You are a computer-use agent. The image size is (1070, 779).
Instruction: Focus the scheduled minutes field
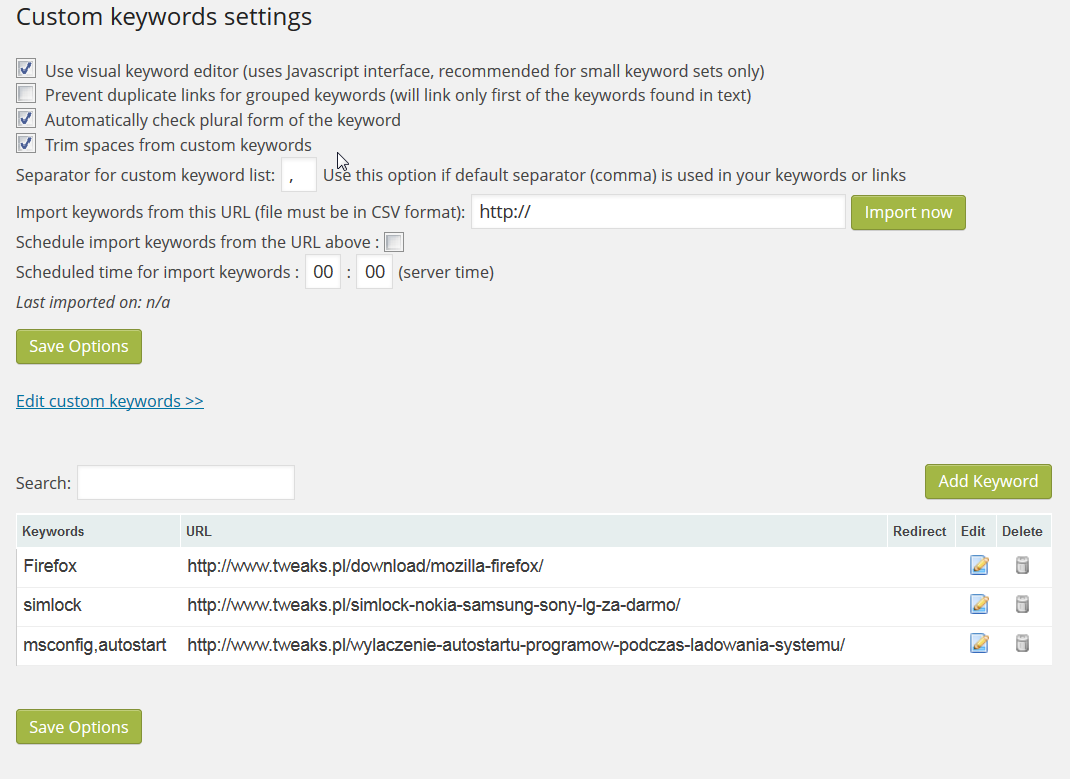(x=375, y=272)
